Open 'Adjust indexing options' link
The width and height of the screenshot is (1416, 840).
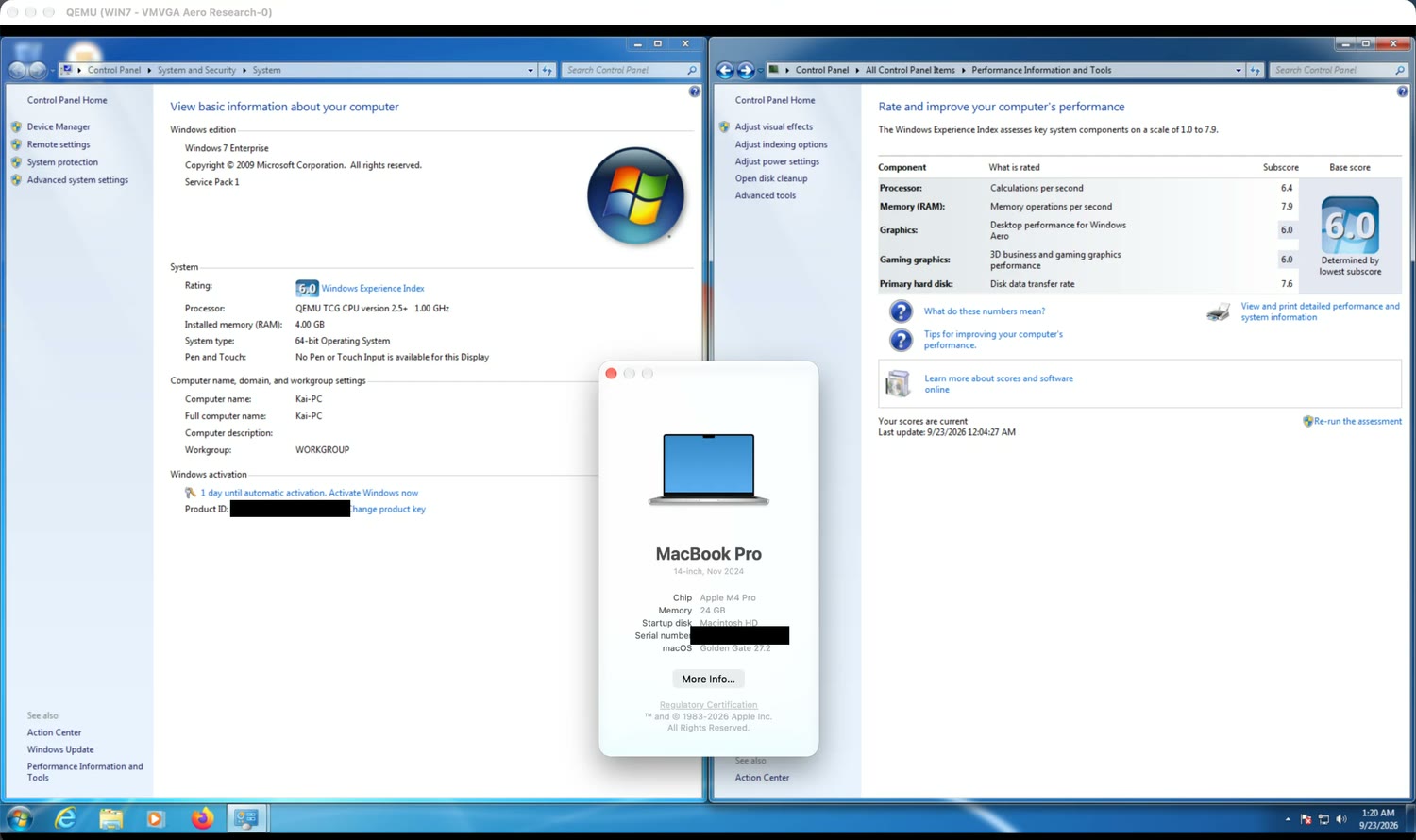(781, 144)
